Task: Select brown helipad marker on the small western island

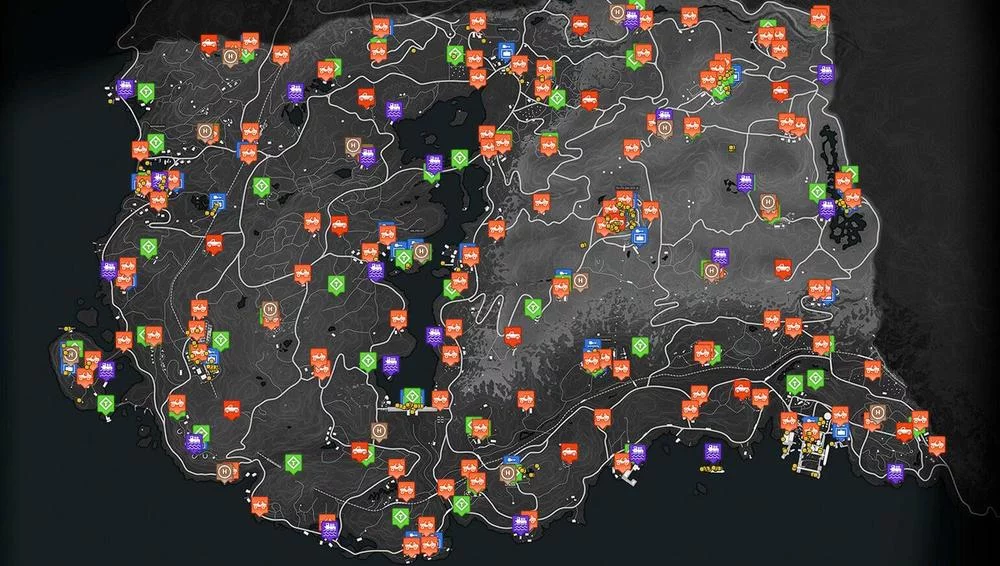Action: click(x=71, y=354)
